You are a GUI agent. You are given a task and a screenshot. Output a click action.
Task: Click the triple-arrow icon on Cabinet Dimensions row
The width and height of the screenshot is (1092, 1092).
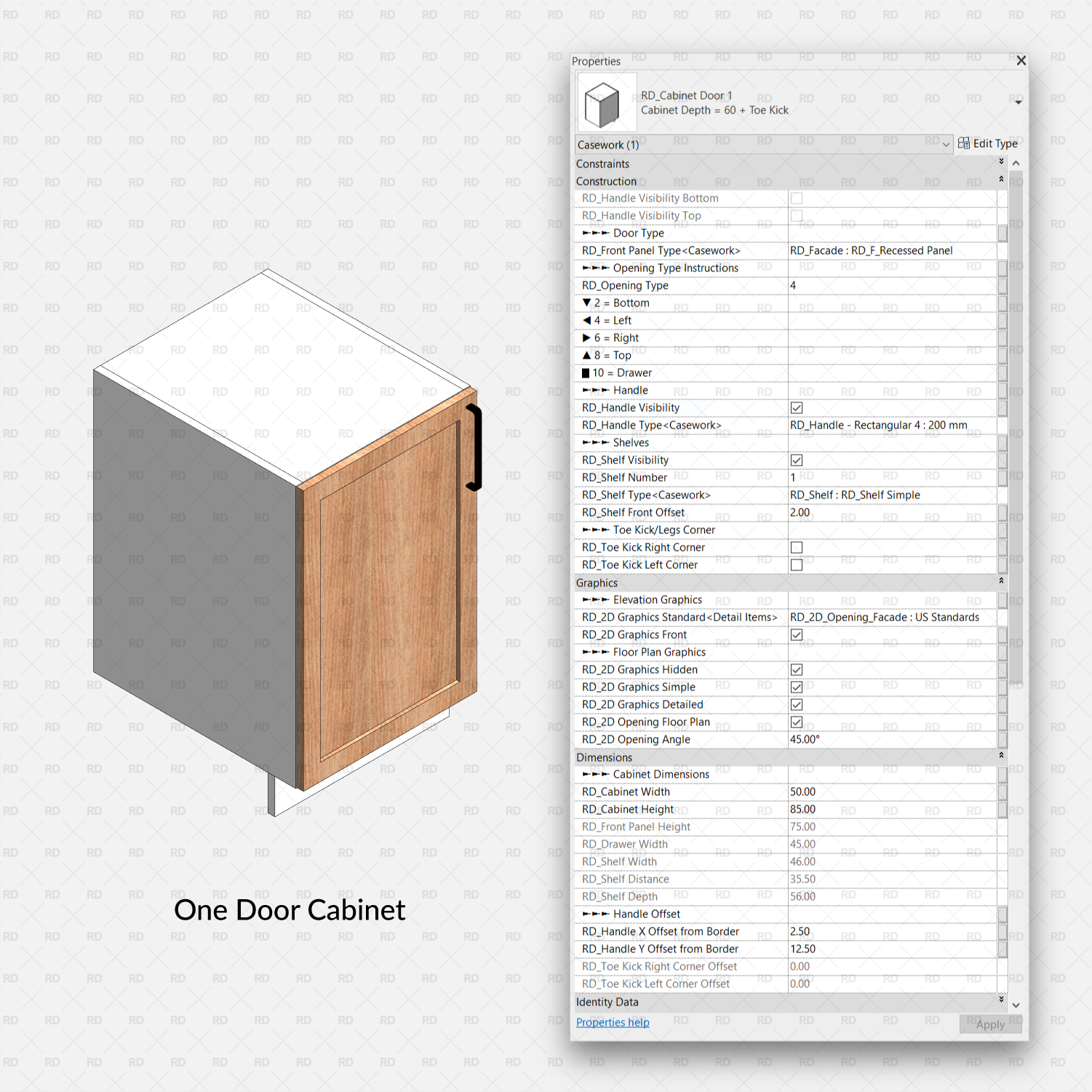coord(595,774)
